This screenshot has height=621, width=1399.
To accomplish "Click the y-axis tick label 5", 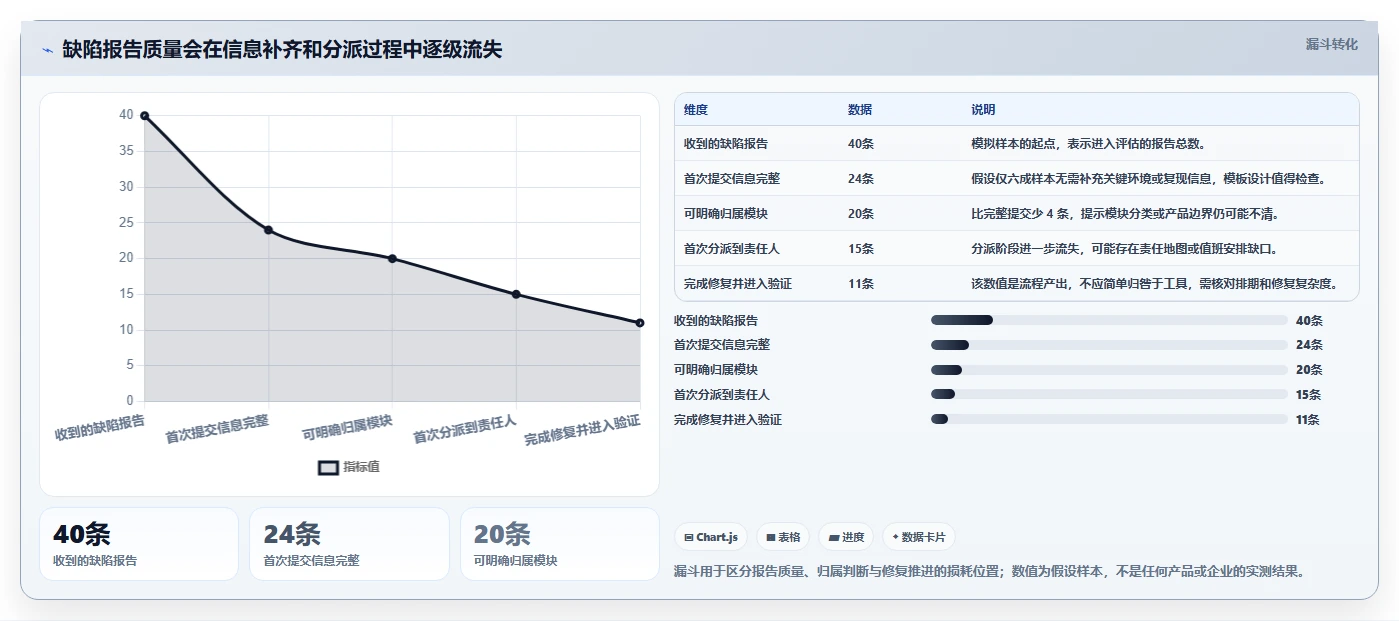I will point(130,366).
